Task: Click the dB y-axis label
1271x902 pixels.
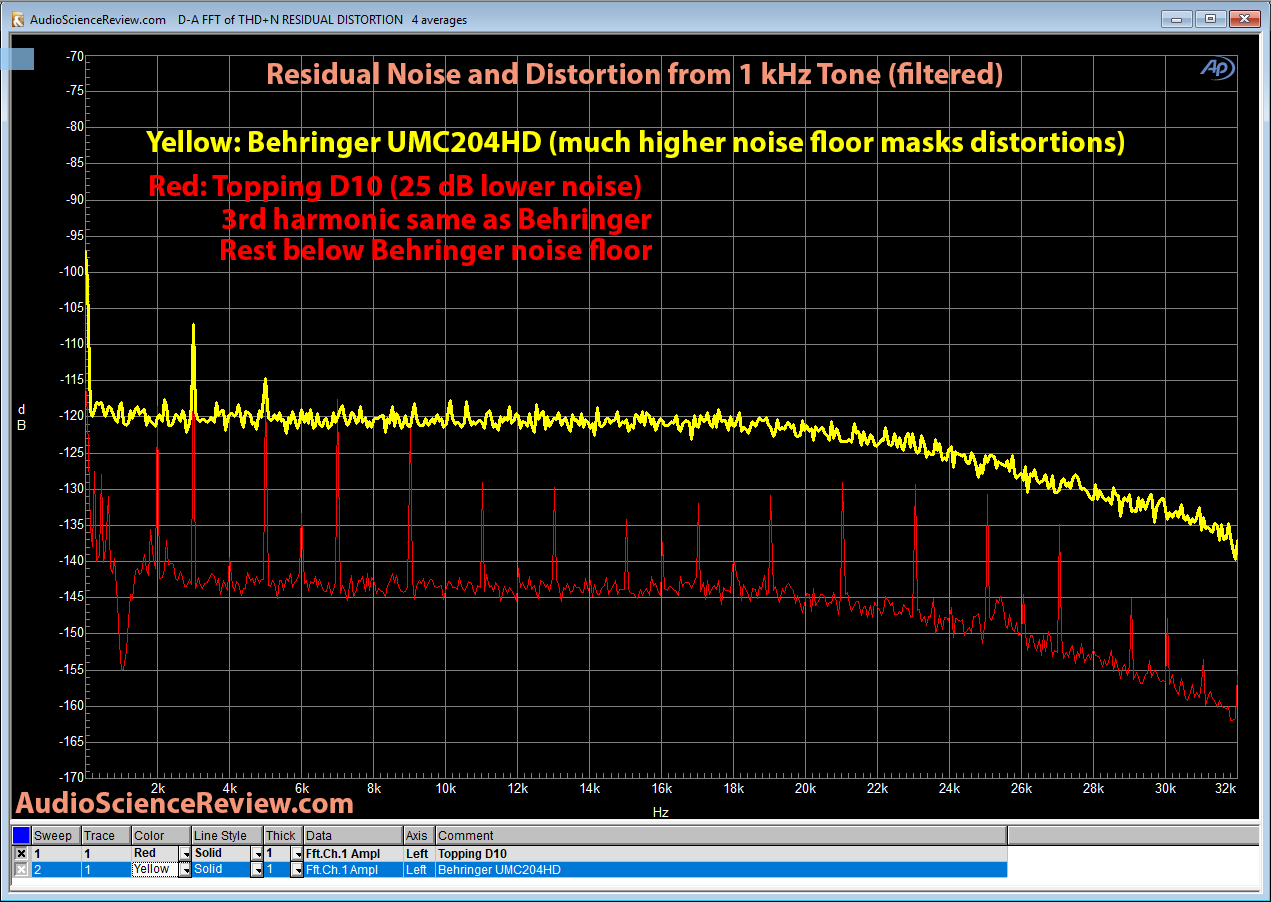Action: pos(21,417)
